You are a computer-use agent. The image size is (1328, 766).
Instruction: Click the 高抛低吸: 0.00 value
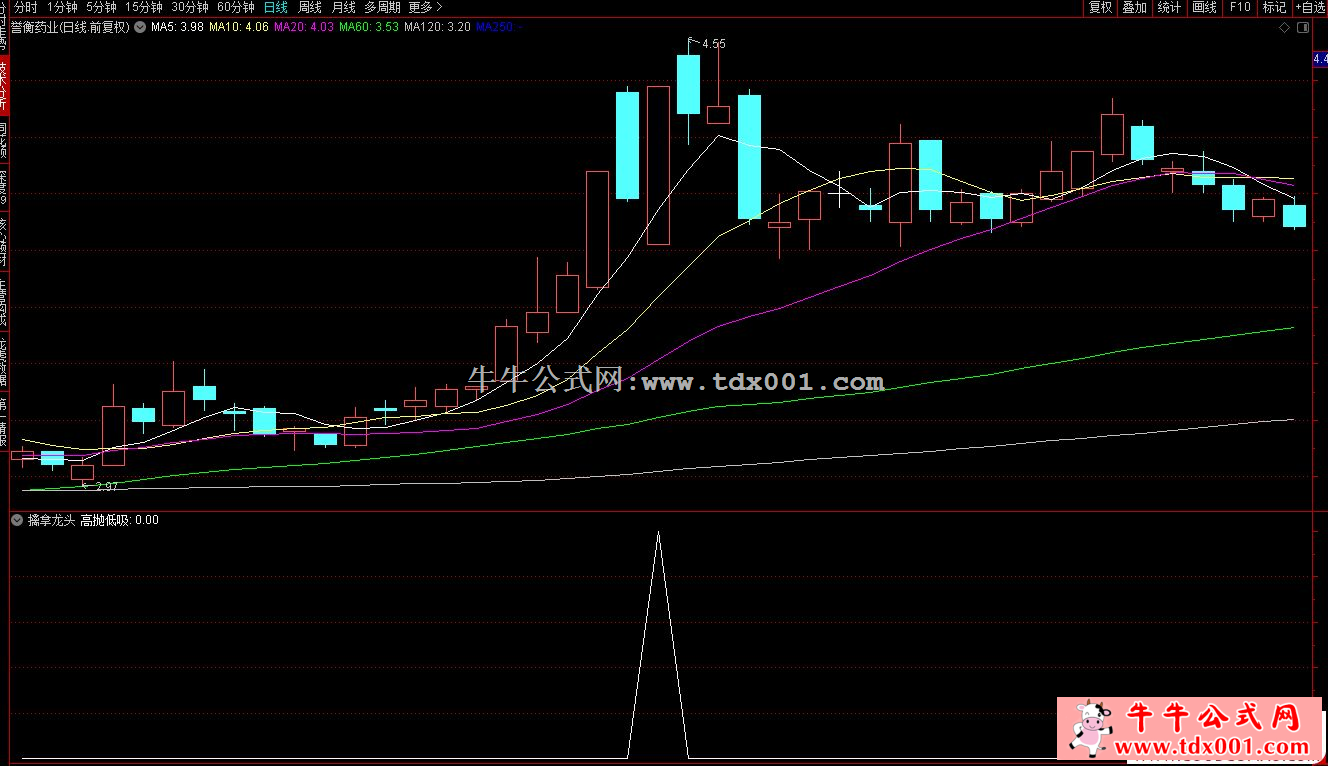pyautogui.click(x=119, y=520)
